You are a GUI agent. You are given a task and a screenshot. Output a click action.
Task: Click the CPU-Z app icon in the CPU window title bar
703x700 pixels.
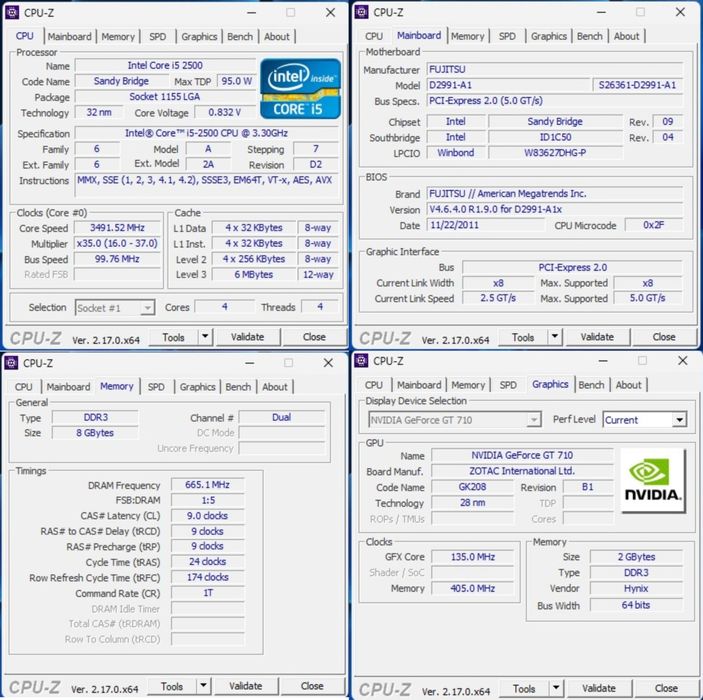[12, 13]
